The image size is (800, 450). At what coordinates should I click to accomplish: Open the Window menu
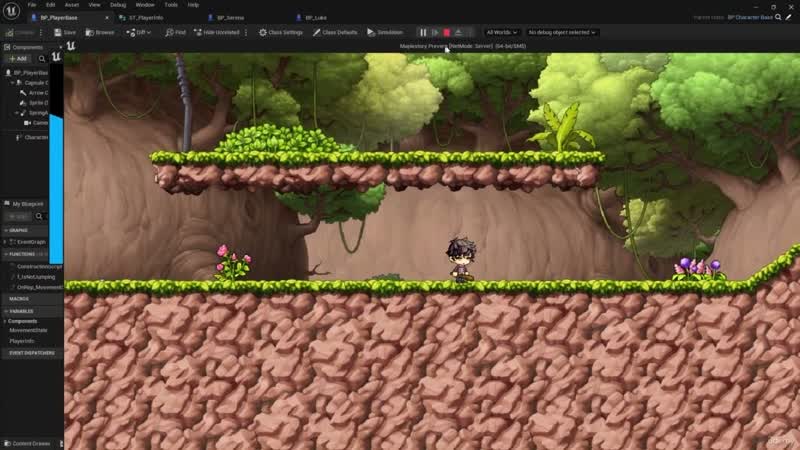point(145,5)
